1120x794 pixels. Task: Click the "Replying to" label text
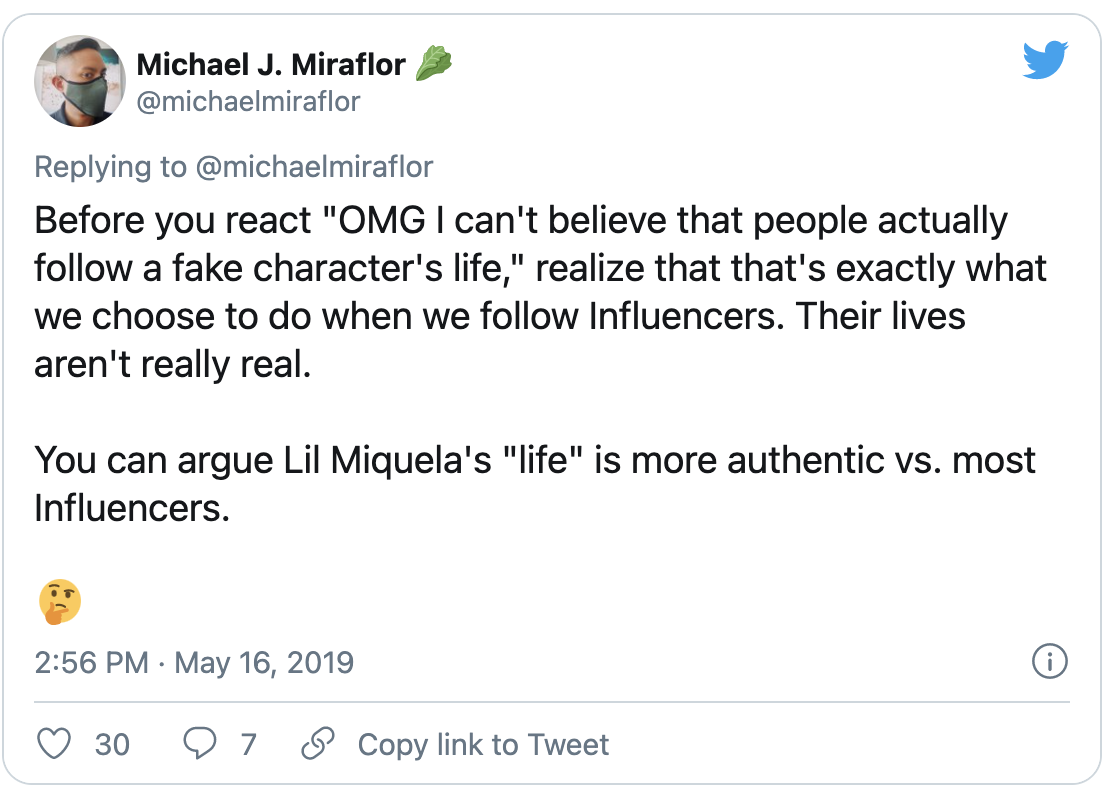[110, 166]
